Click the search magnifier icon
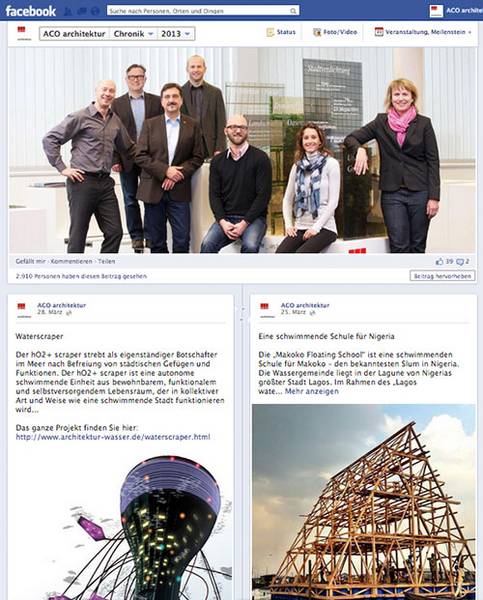 coord(293,11)
